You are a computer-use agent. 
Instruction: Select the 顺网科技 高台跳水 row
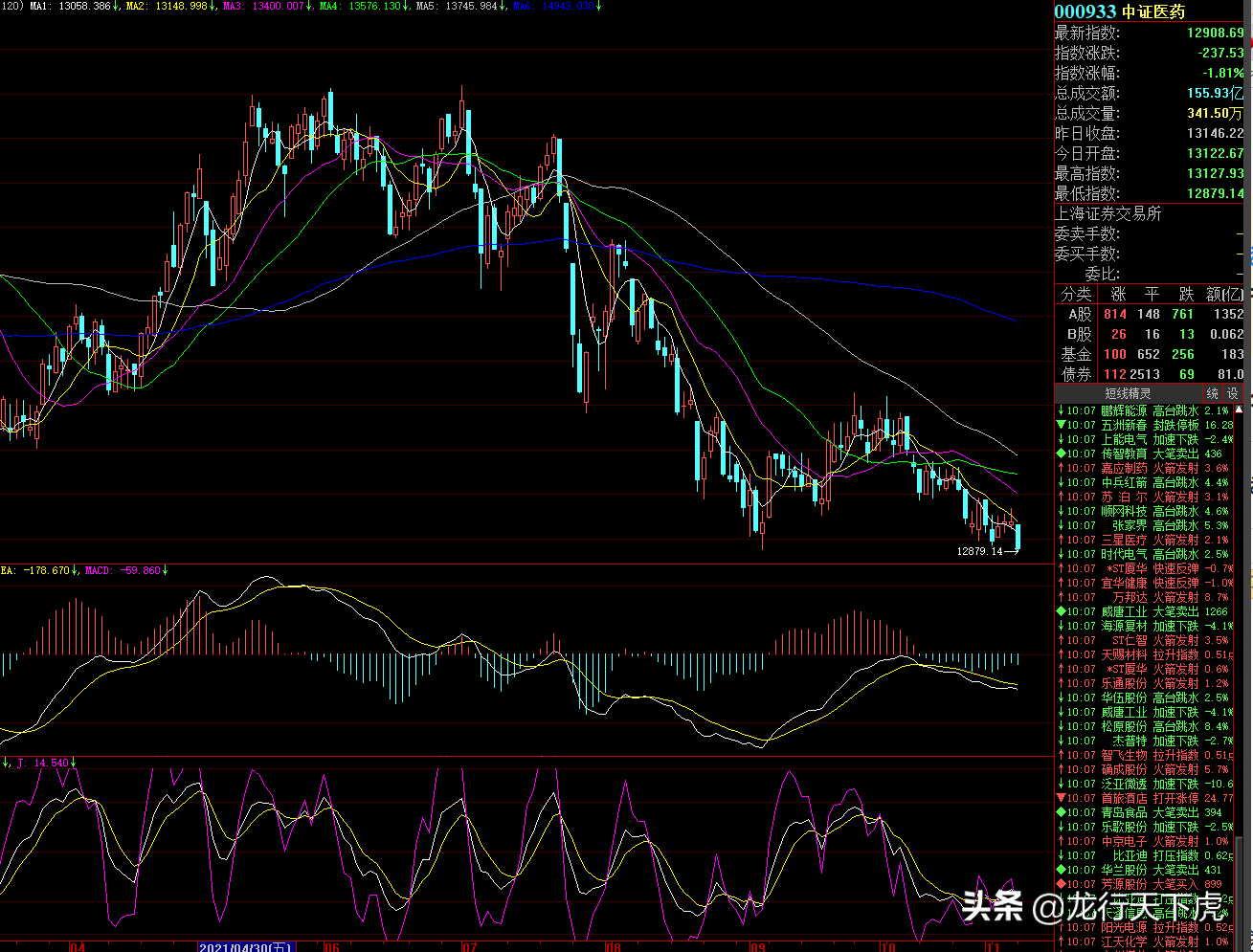point(1145,511)
